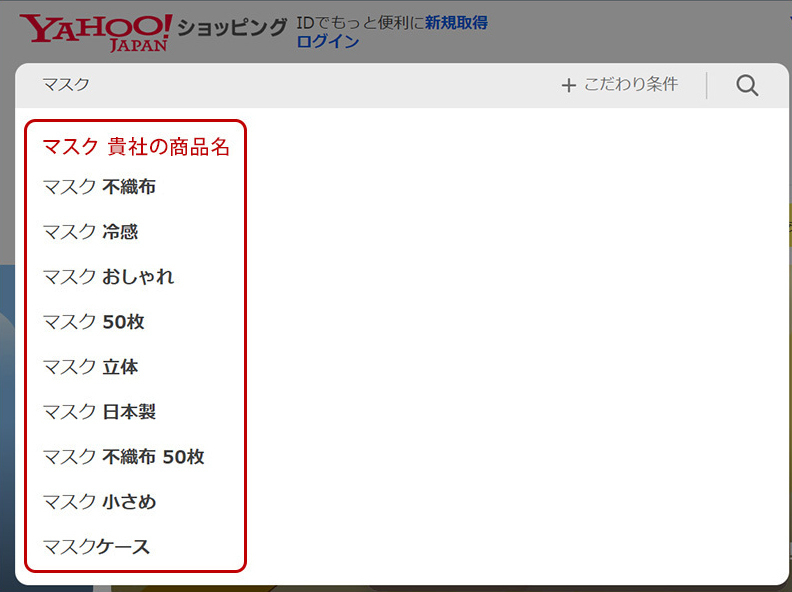Viewport: 792px width, 592px height.
Task: Click the 新規取得 link
Action: [456, 22]
